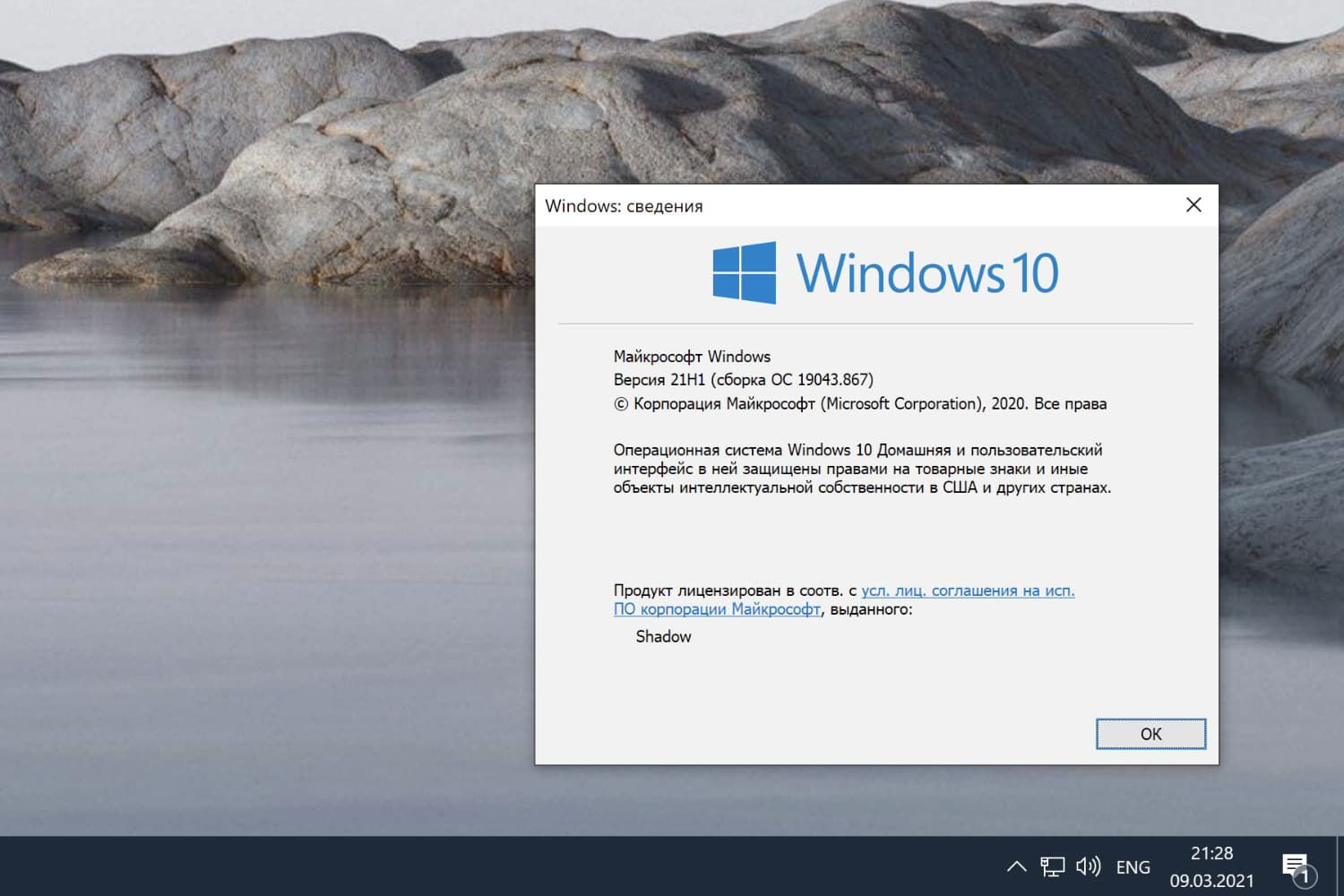1344x896 pixels.
Task: Click the Windows: сведения title bar
Action: coord(625,205)
